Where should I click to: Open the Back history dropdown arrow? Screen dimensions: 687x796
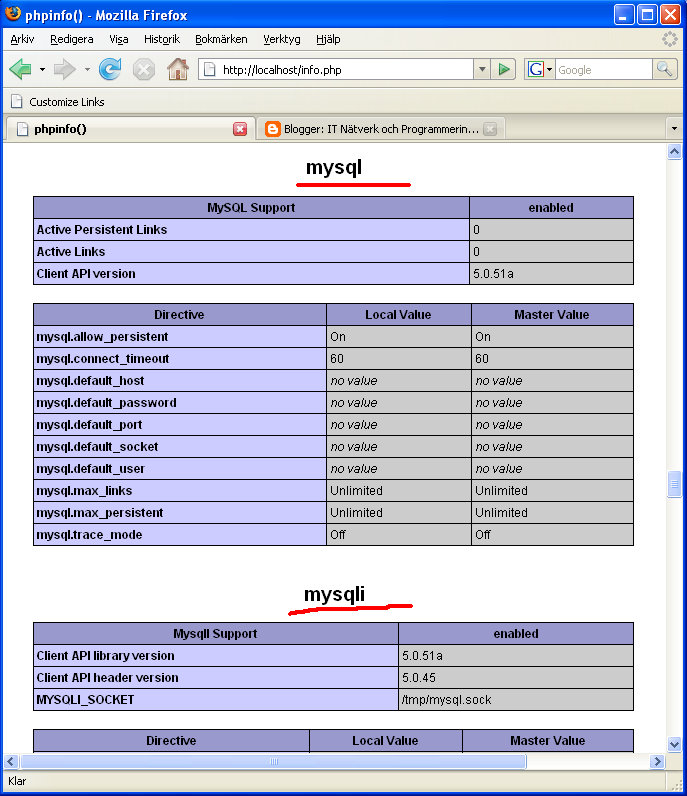42,70
